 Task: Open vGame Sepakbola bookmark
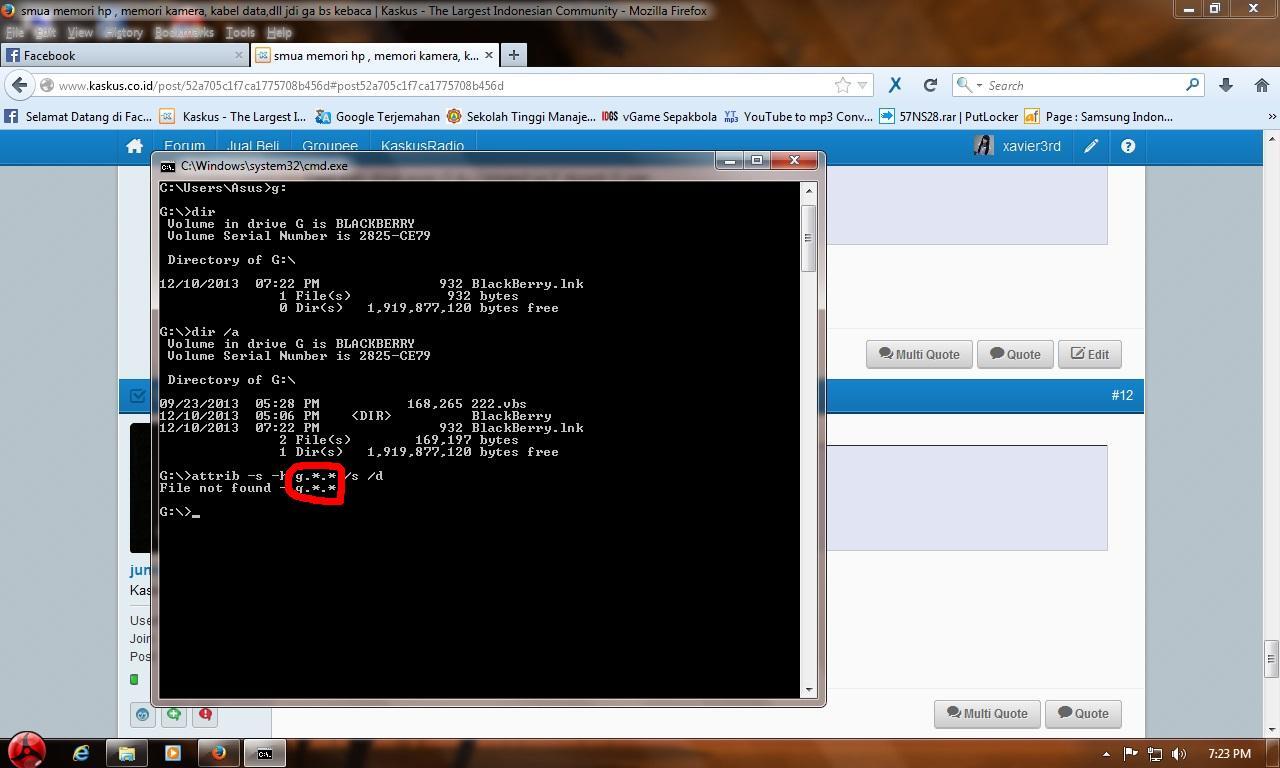coord(660,116)
